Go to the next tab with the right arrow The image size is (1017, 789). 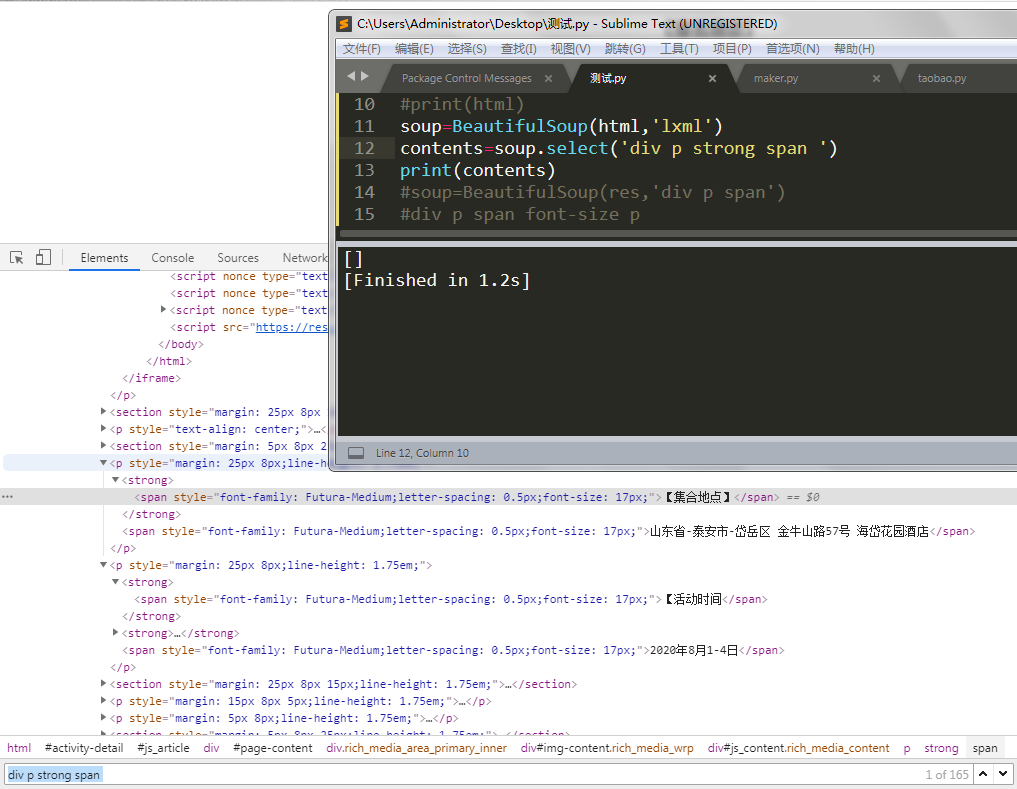coord(365,77)
